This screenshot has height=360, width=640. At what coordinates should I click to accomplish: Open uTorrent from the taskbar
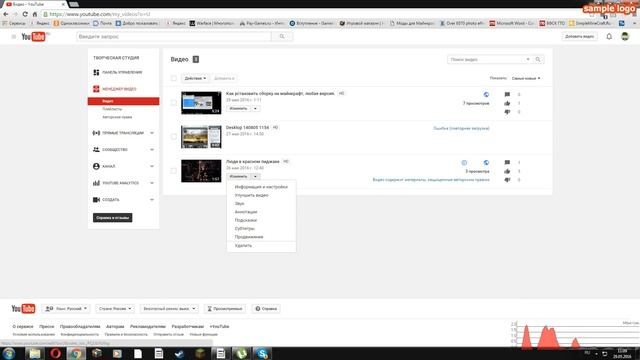coord(241,353)
